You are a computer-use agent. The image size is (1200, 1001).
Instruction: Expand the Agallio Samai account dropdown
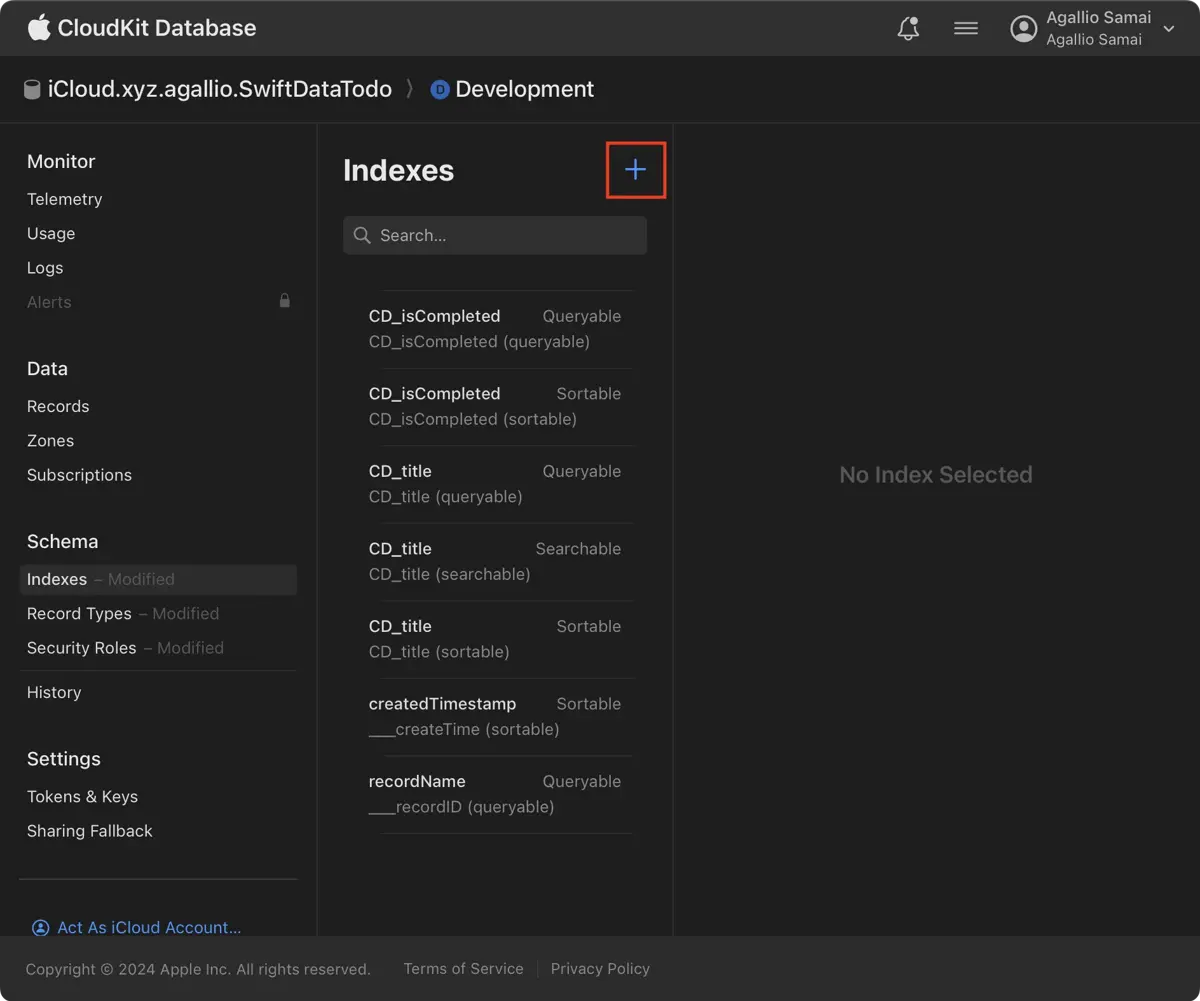point(1169,30)
